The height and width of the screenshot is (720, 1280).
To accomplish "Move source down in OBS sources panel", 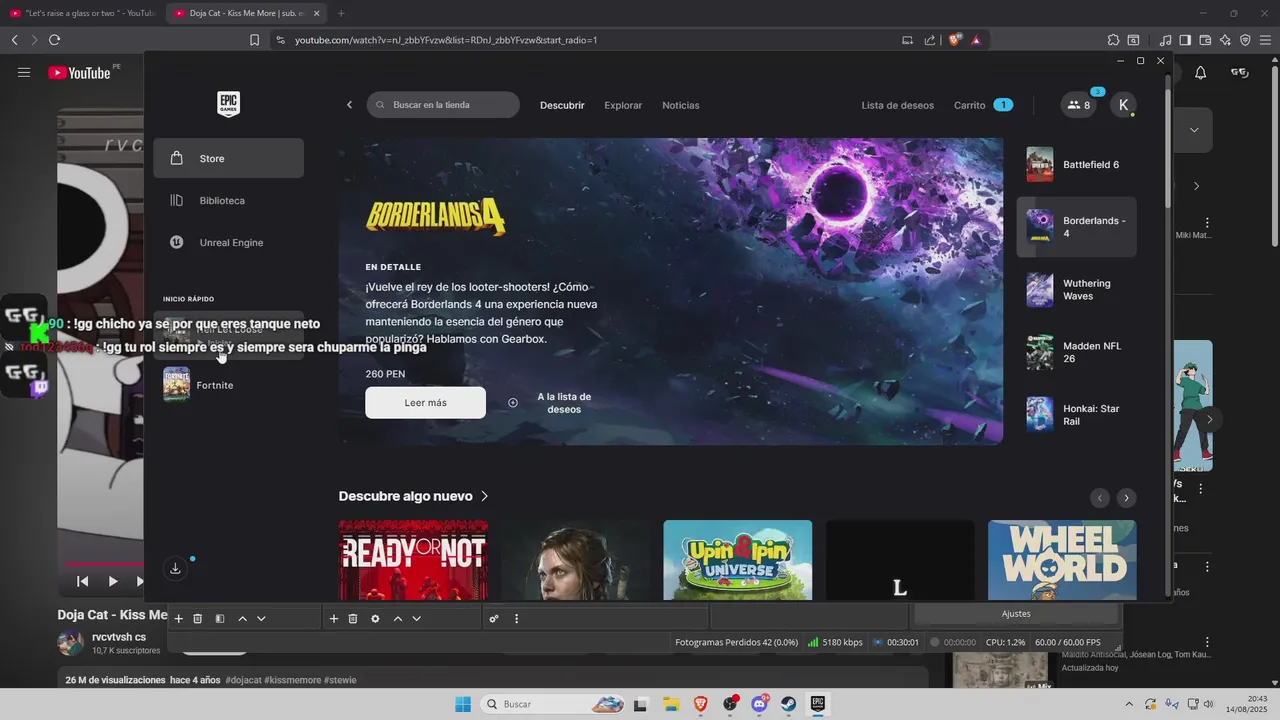I will (x=417, y=619).
